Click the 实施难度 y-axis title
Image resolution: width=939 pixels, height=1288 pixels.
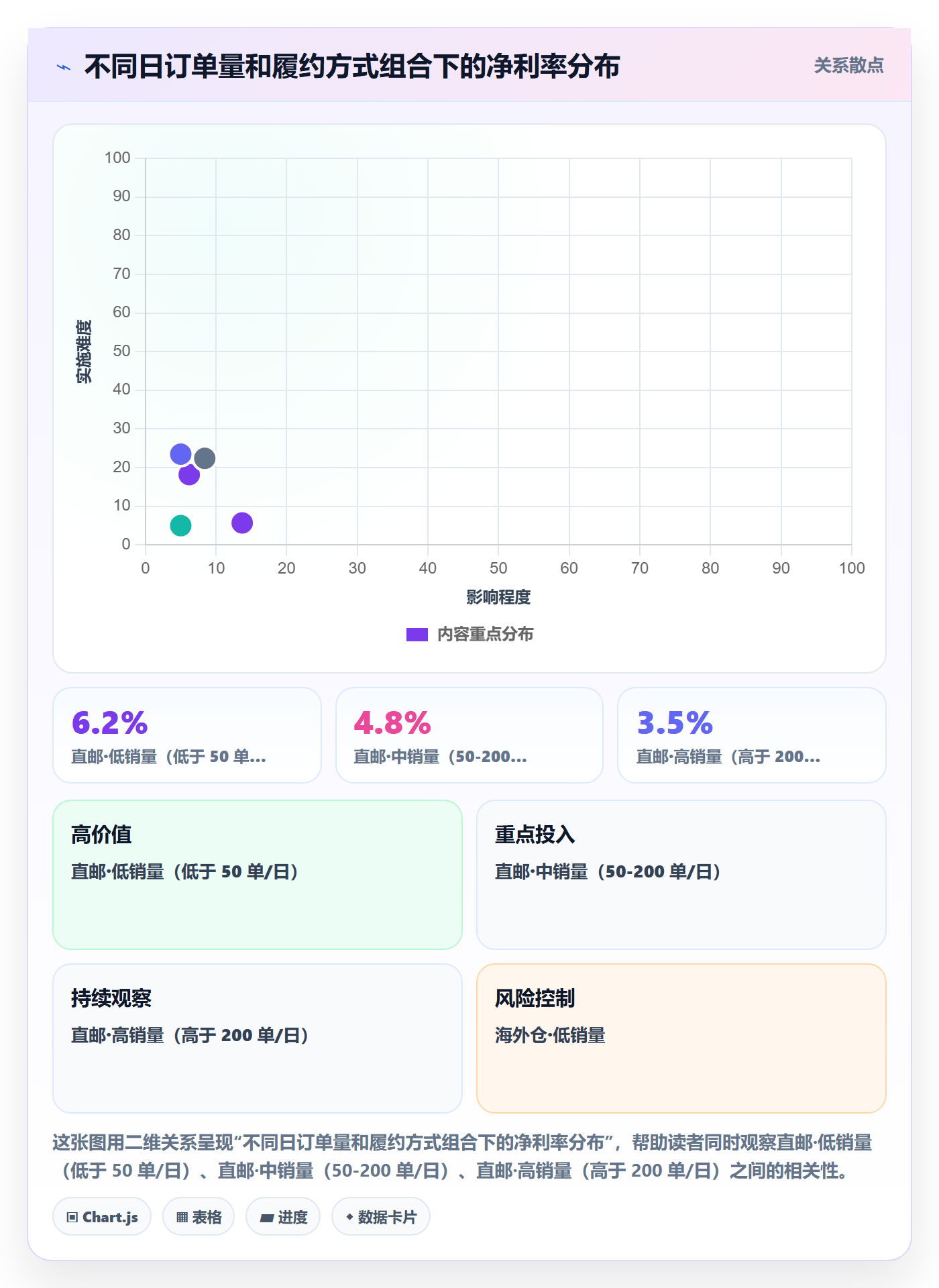[x=84, y=352]
